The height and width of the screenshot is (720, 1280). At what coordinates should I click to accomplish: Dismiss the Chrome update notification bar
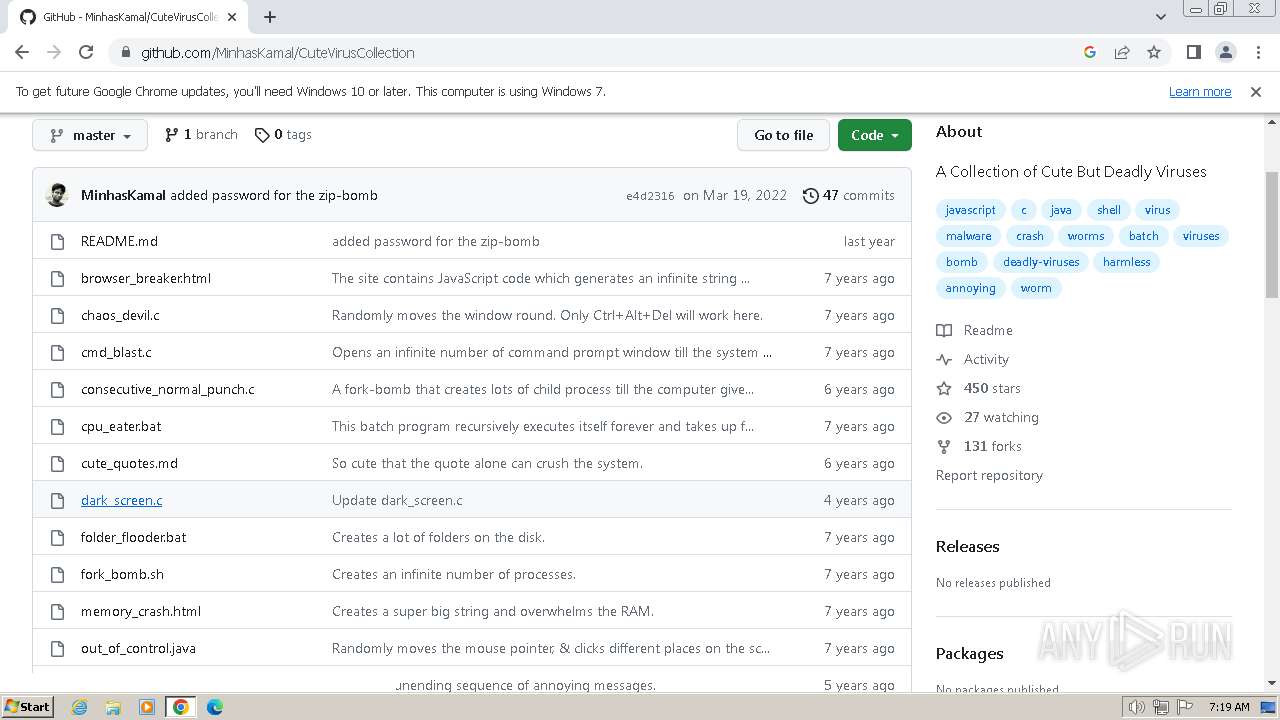(x=1256, y=91)
